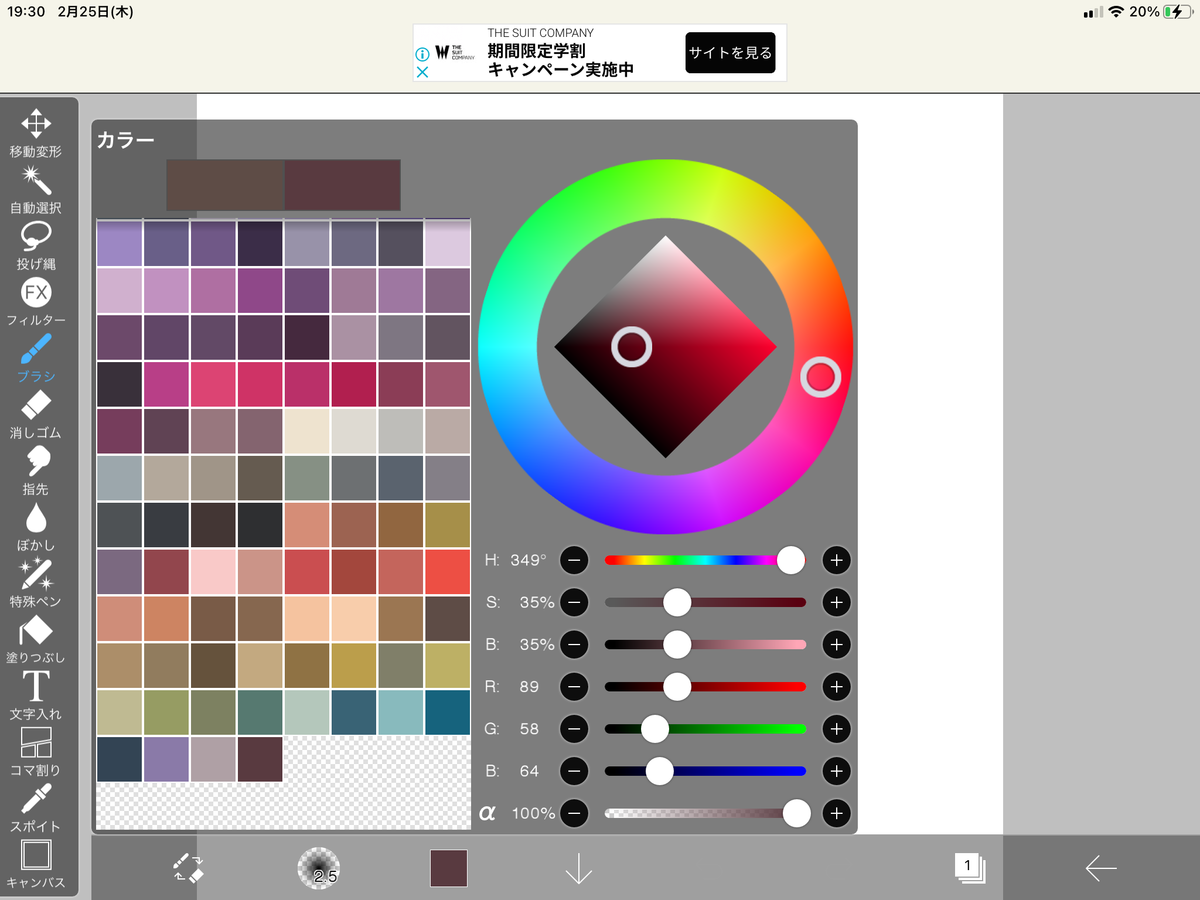Viewport: 1200px width, 900px height.
Task: Tap the time 19:30 in status bar
Action: click(27, 12)
